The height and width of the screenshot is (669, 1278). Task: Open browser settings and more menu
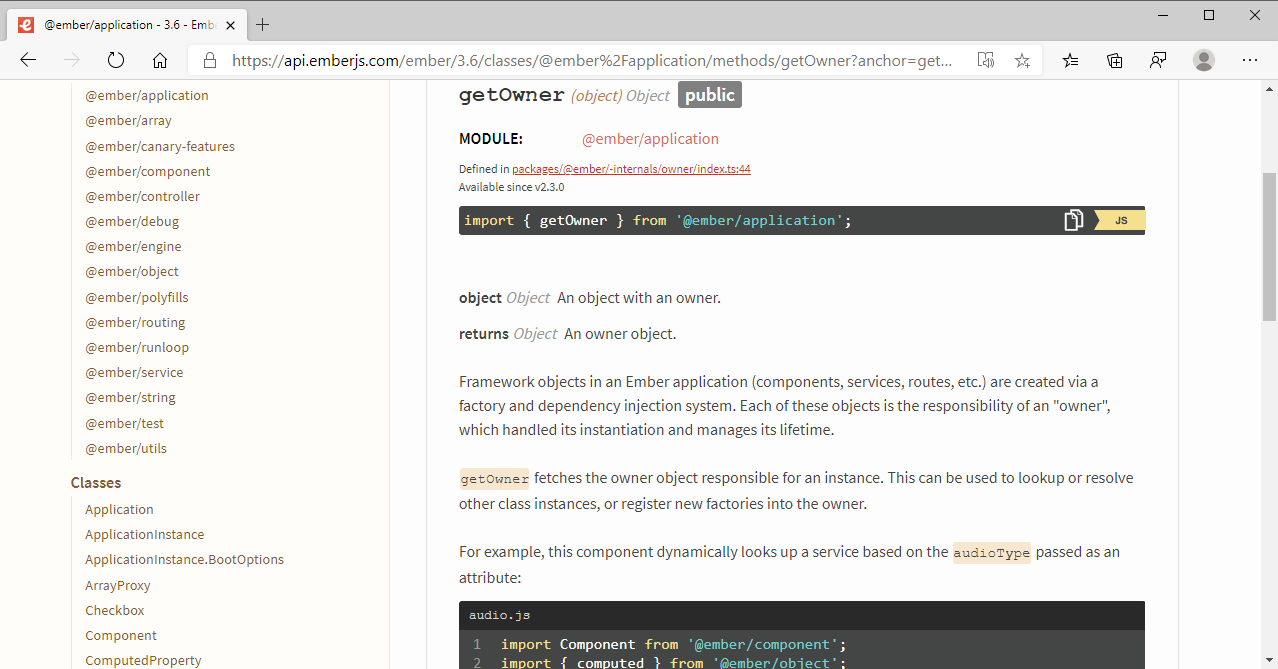point(1250,60)
